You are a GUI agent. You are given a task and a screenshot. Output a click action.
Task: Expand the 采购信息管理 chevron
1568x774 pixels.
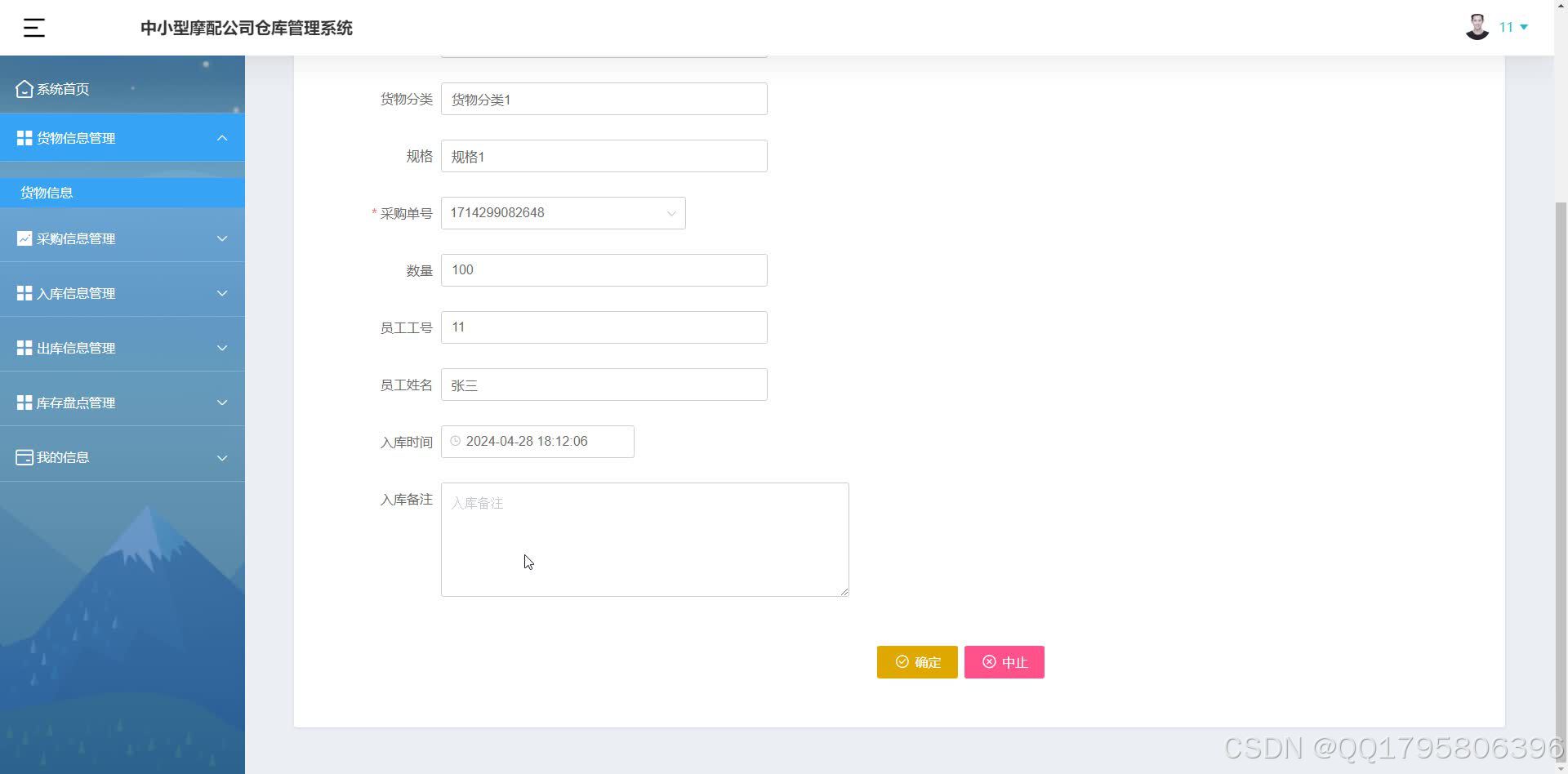coord(222,238)
